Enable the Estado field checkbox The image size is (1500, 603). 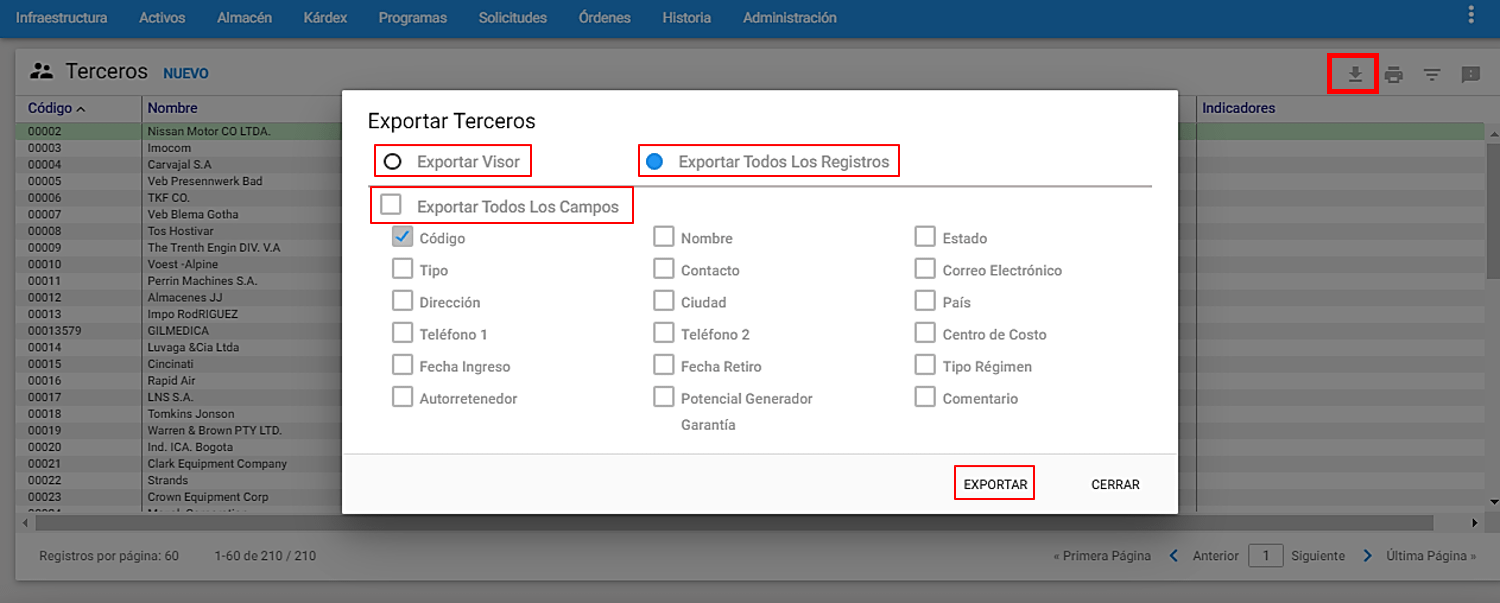point(925,237)
